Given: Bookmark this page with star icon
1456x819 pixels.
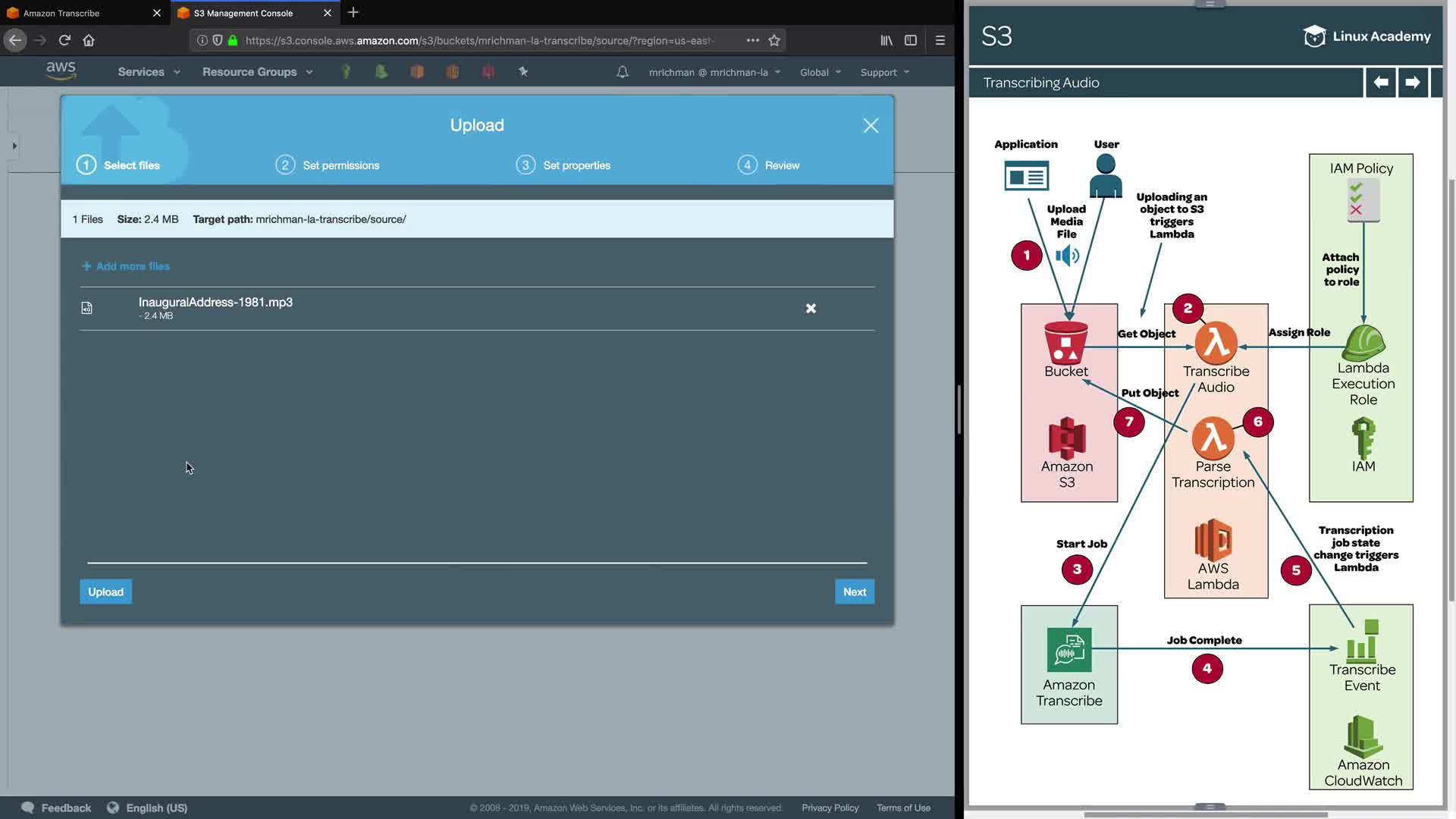Looking at the screenshot, I should pos(774,40).
